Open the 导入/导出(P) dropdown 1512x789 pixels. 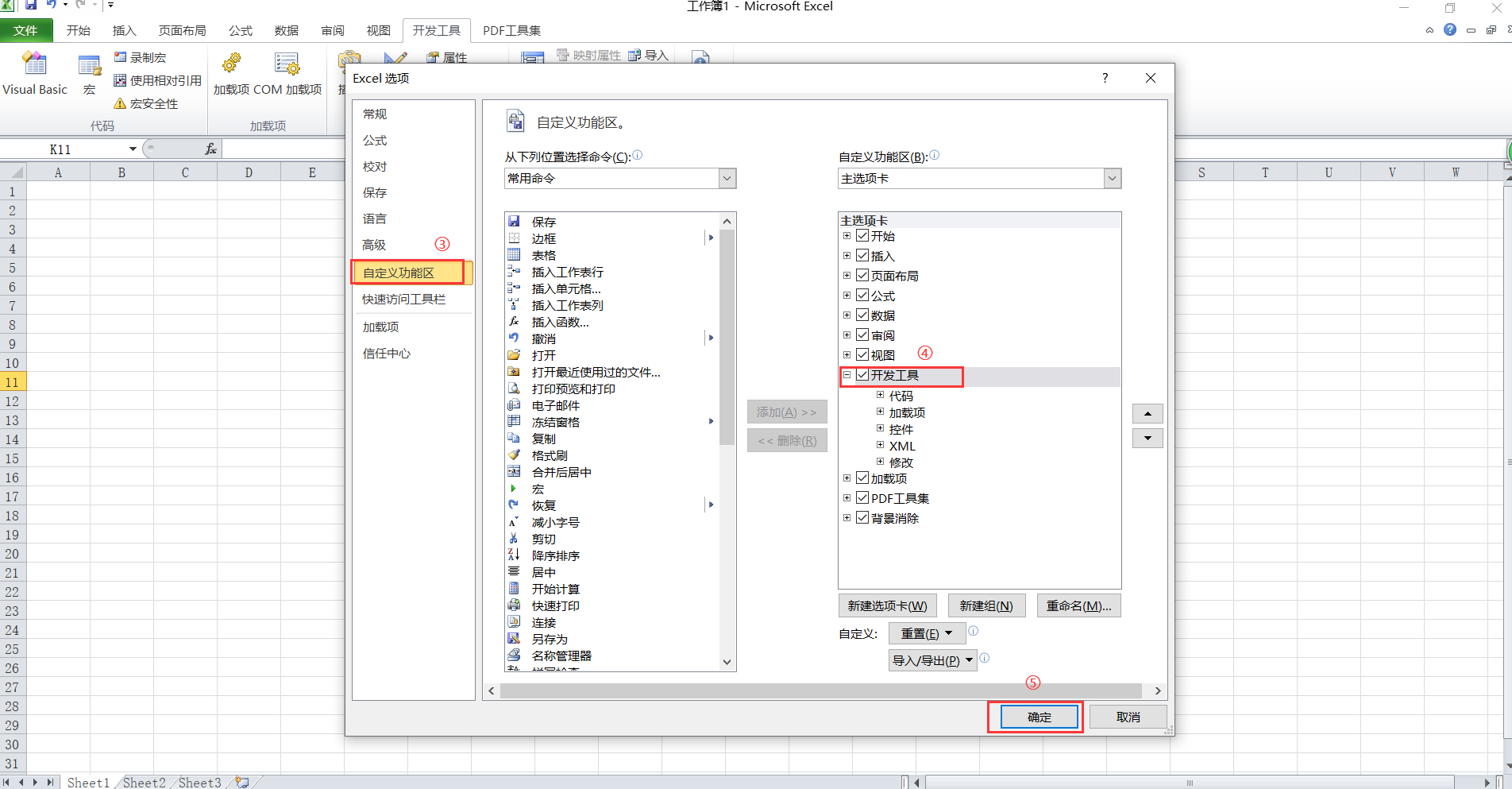tap(932, 660)
